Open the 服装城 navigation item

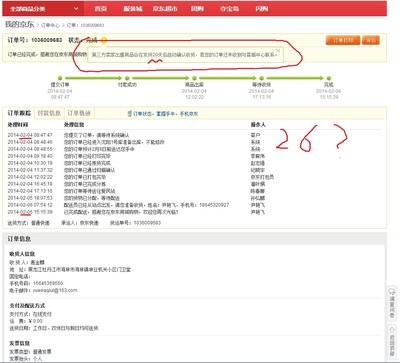click(133, 9)
